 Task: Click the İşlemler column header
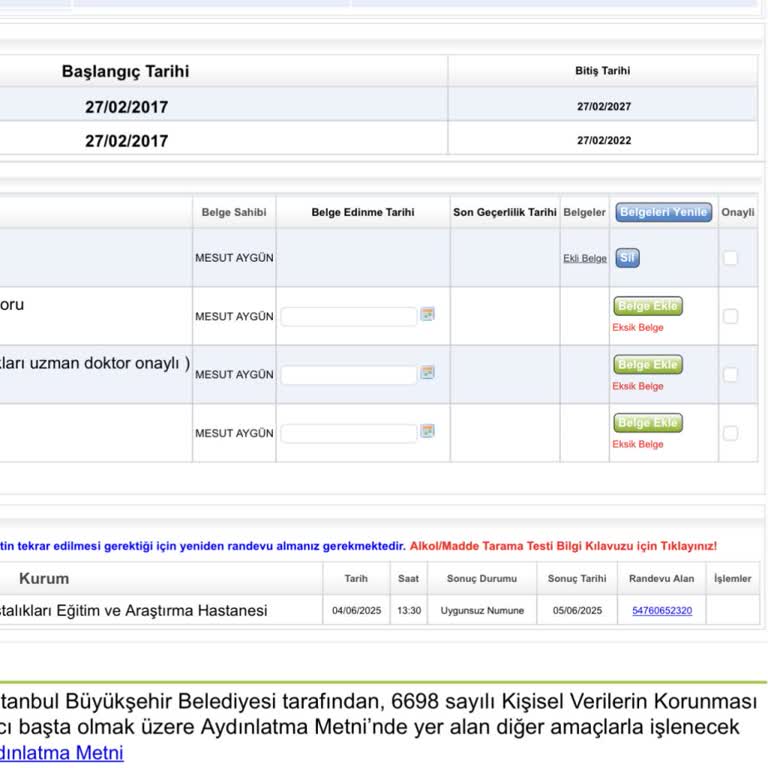733,578
